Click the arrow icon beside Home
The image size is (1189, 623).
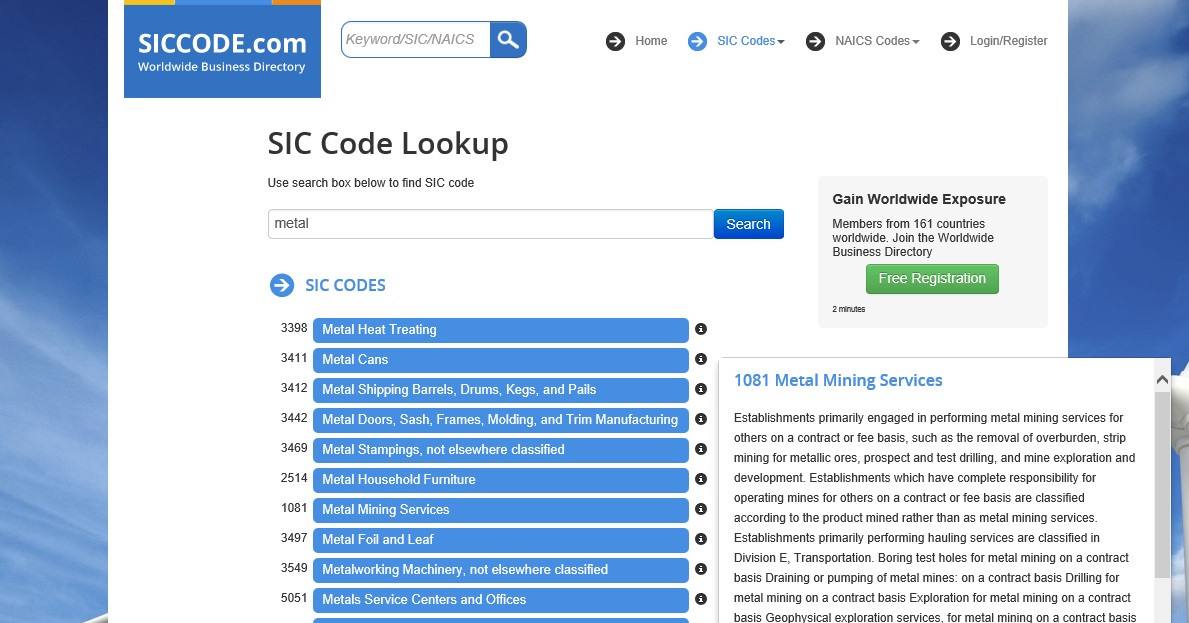(x=614, y=41)
